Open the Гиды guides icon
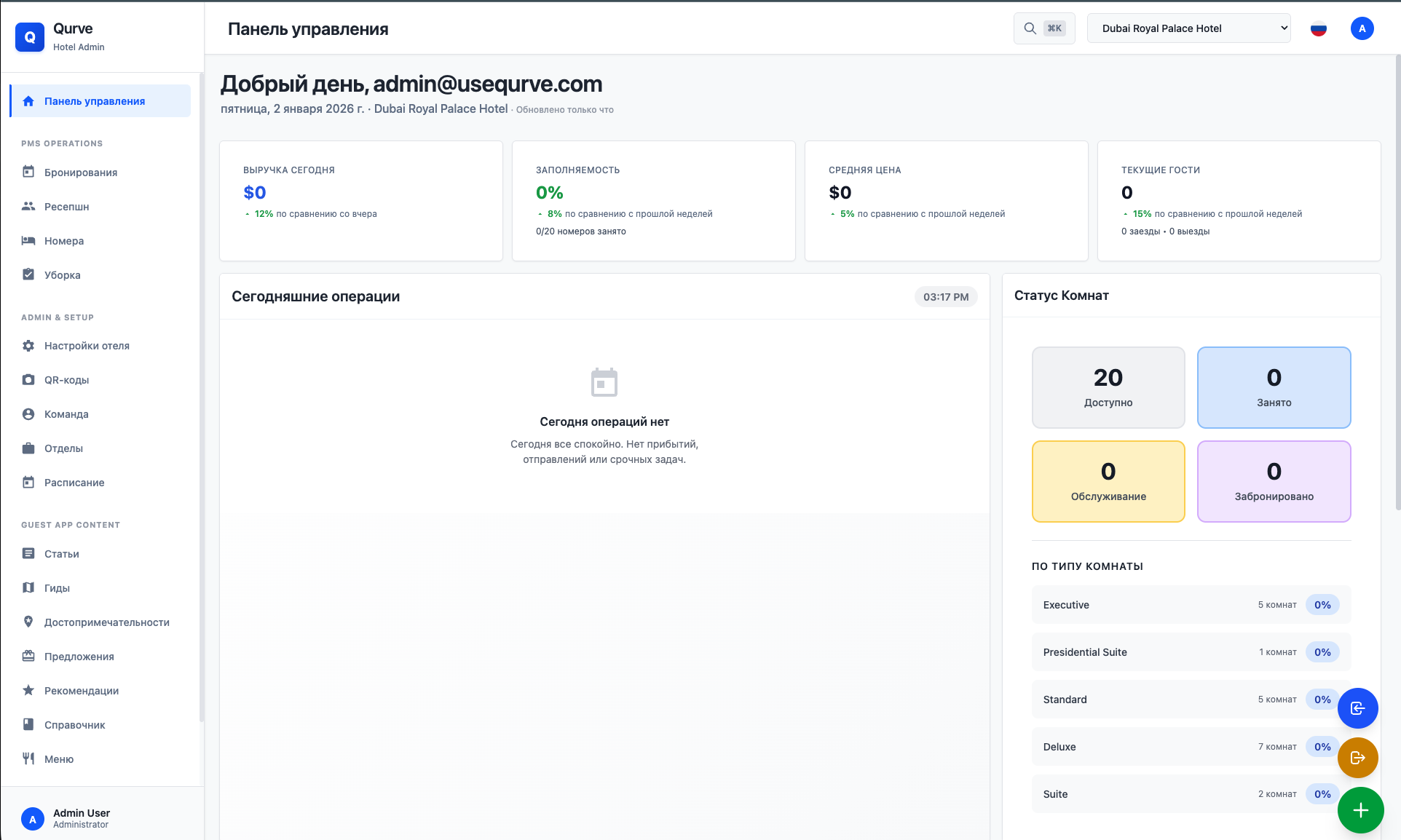Viewport: 1401px width, 840px height. 28,587
